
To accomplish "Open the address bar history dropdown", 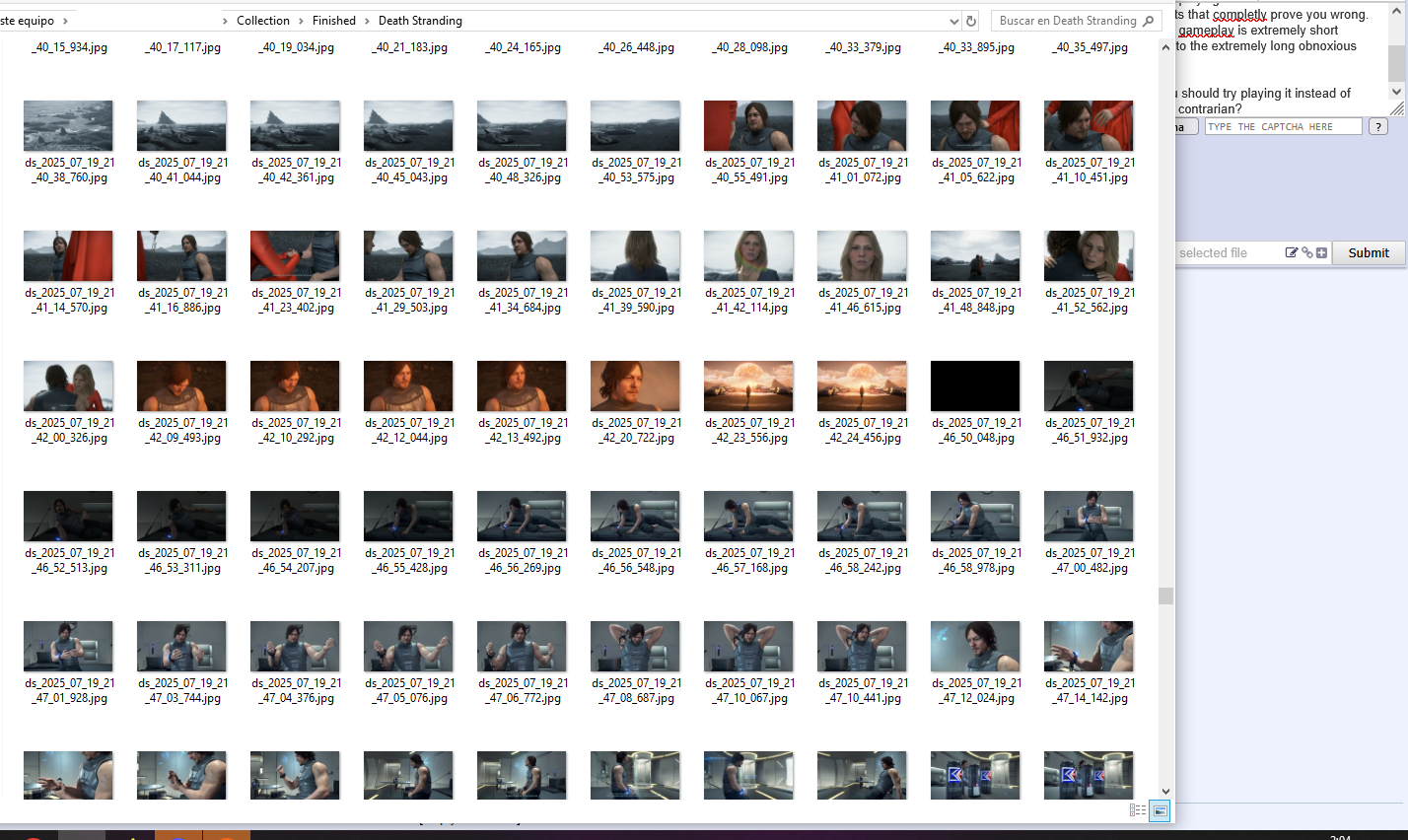I will coord(953,21).
